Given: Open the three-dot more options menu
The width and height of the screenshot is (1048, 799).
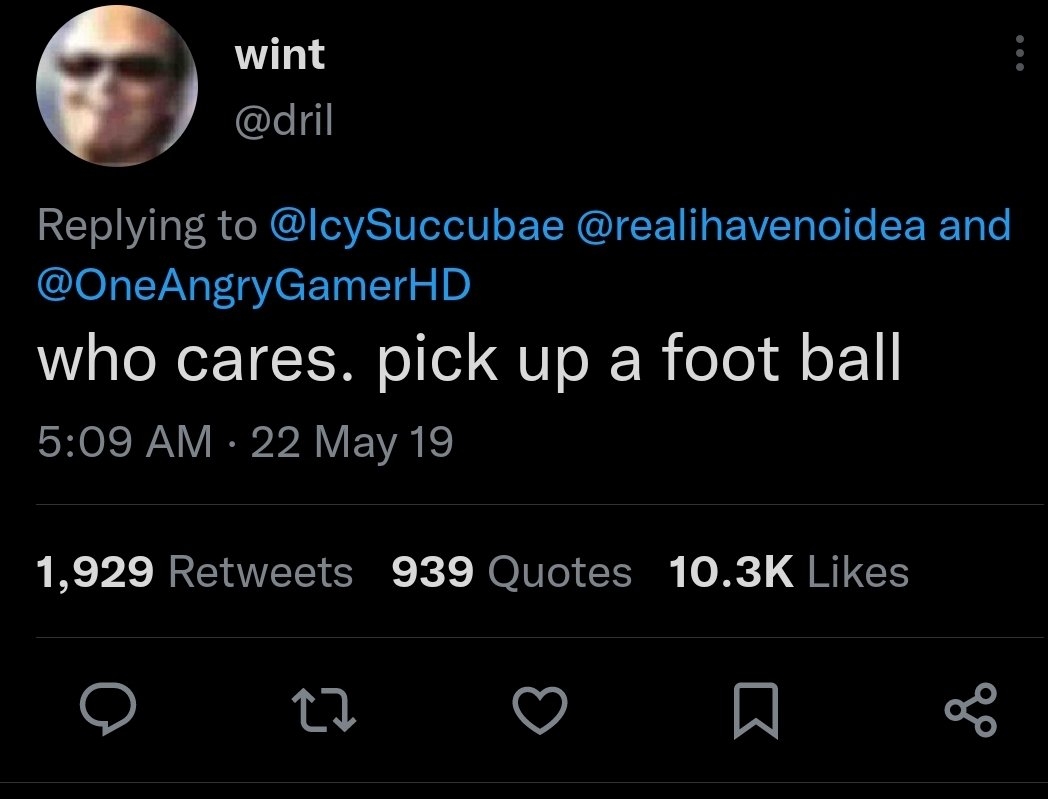Looking at the screenshot, I should (x=1018, y=53).
